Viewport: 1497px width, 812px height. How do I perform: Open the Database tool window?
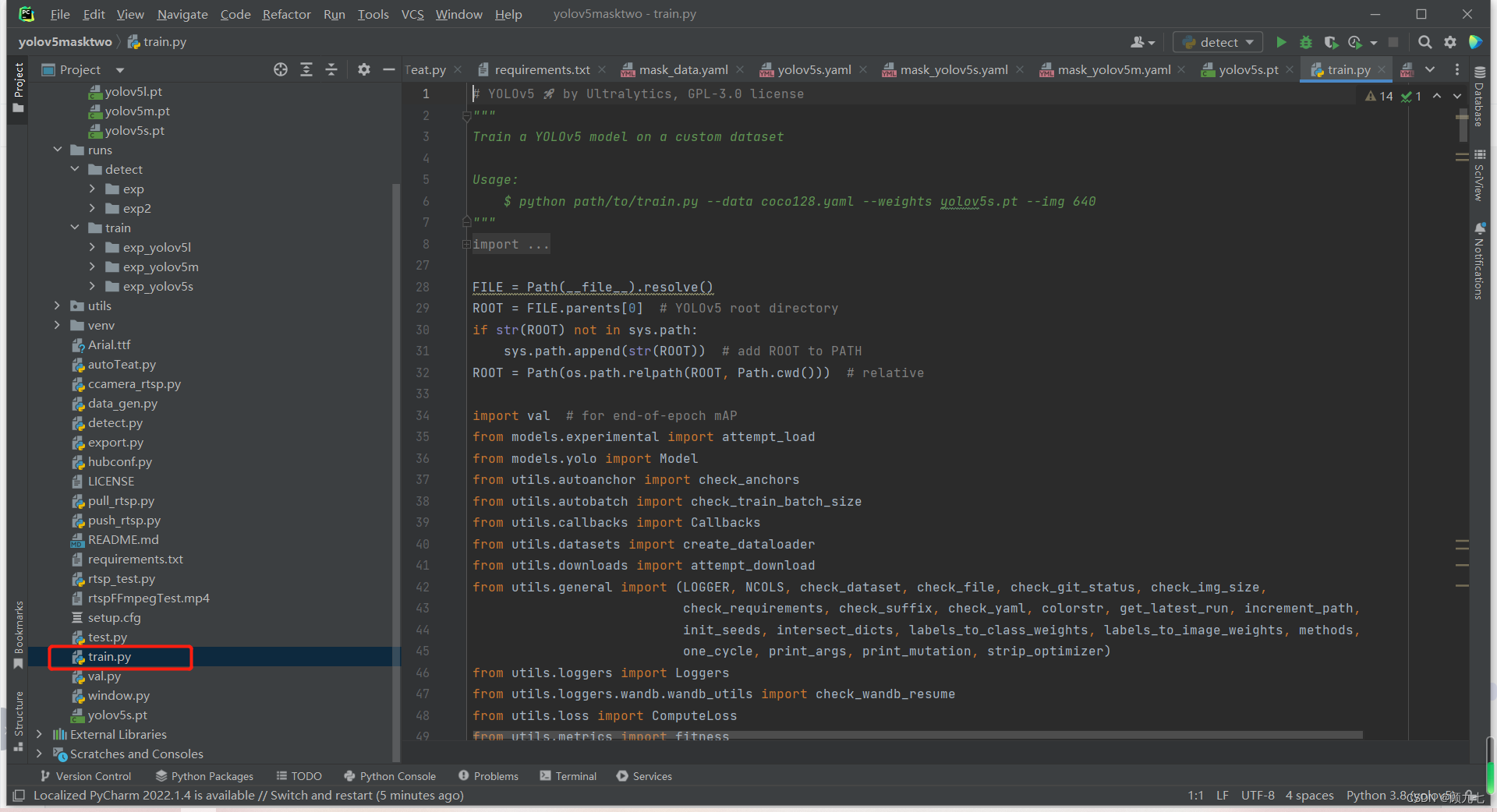(1479, 97)
